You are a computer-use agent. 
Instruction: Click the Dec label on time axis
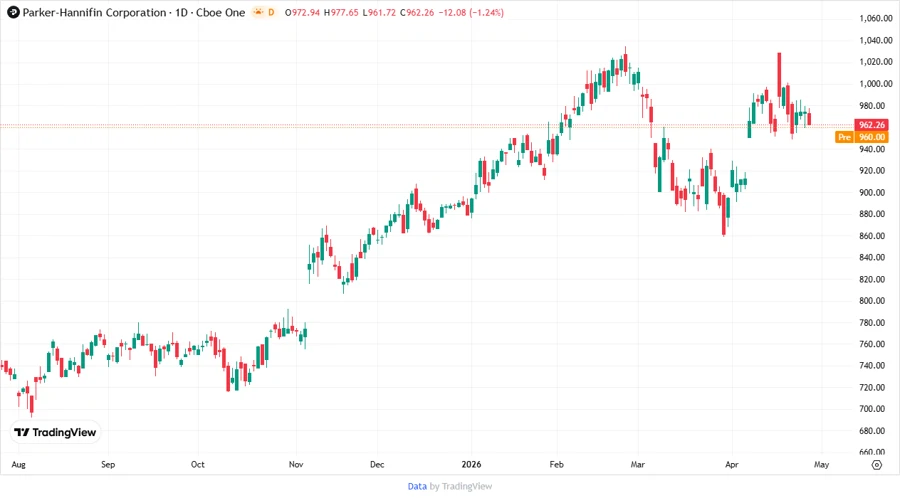[x=377, y=465]
